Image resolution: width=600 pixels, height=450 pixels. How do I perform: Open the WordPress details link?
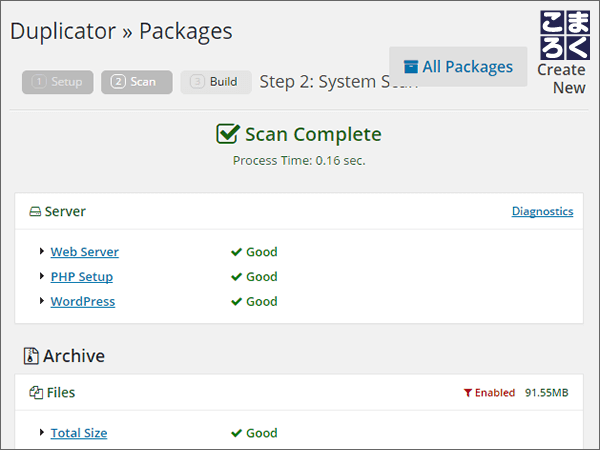coord(83,302)
